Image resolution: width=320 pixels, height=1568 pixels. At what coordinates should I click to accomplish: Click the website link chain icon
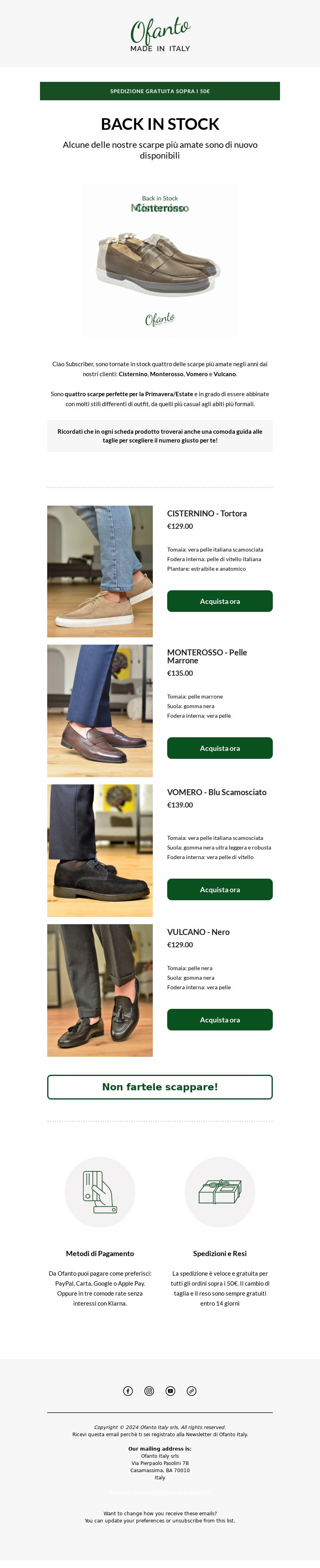pos(191,1391)
